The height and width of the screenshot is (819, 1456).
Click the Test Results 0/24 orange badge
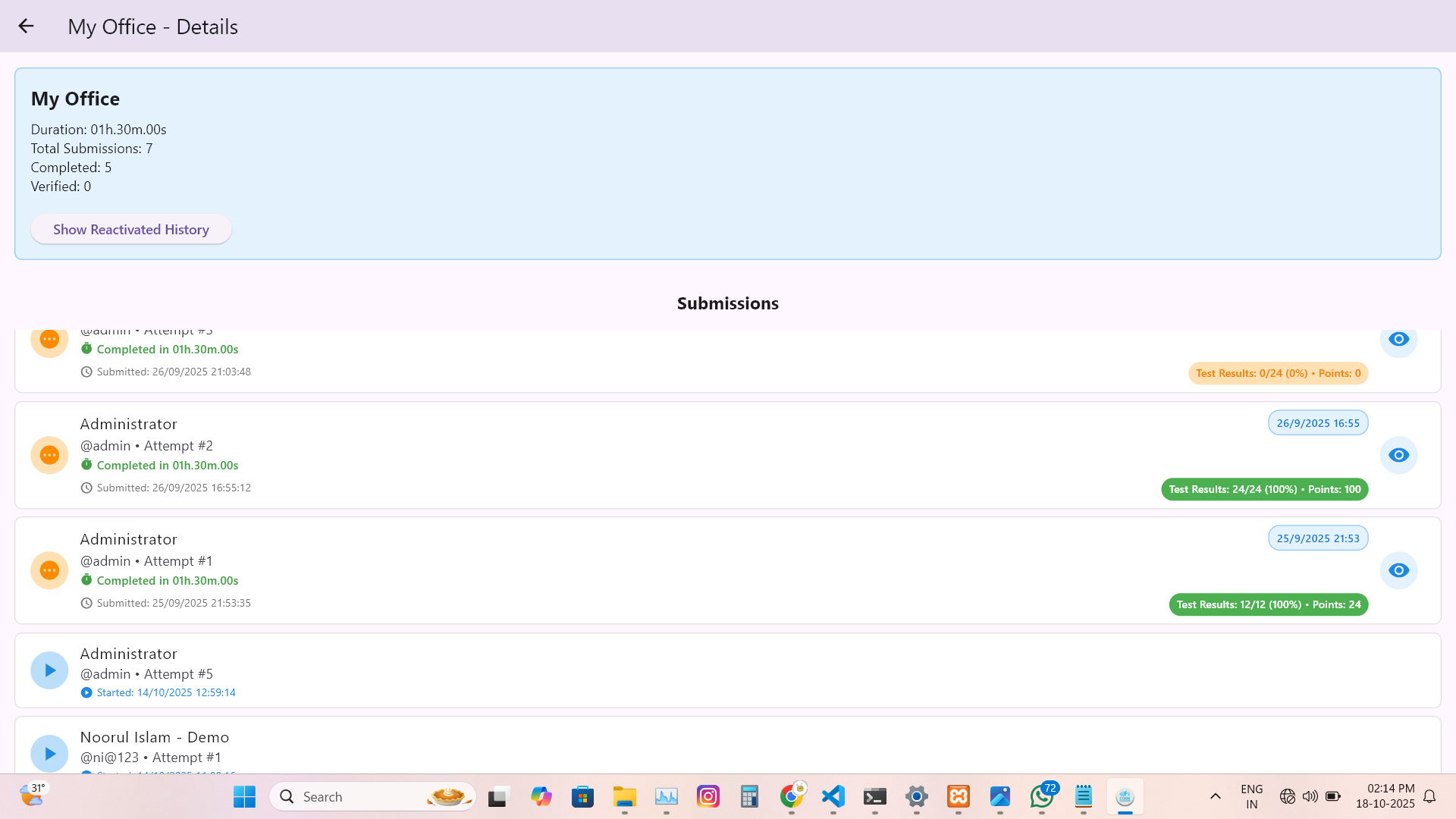(1278, 373)
